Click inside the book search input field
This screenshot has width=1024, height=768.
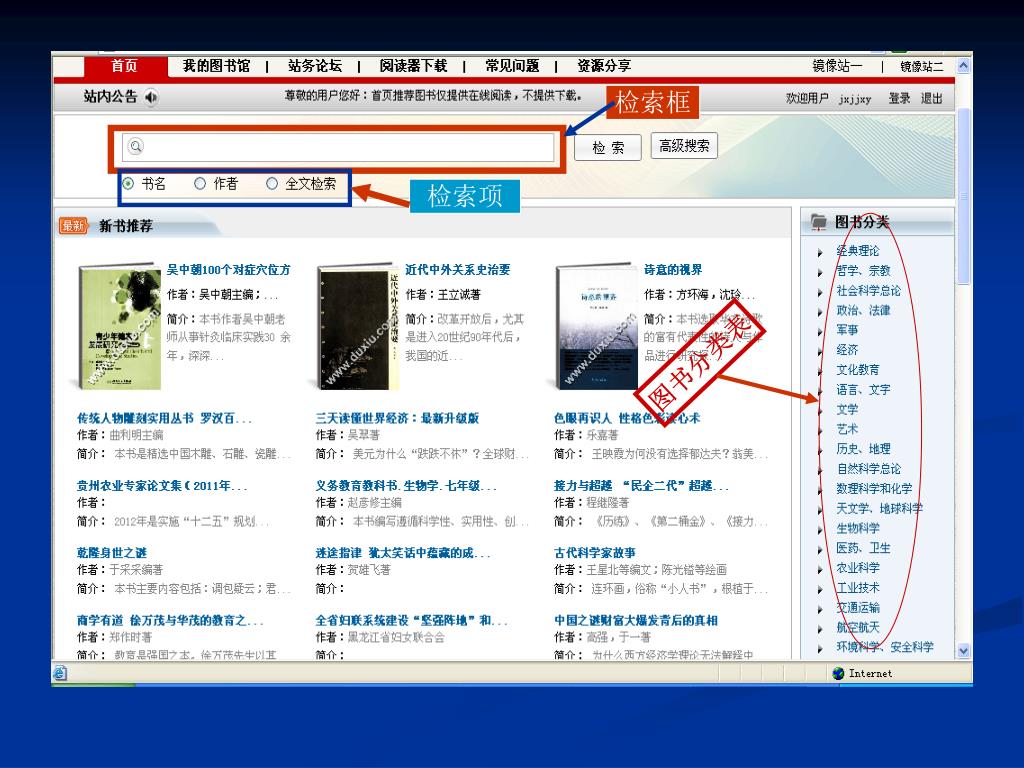click(x=338, y=147)
